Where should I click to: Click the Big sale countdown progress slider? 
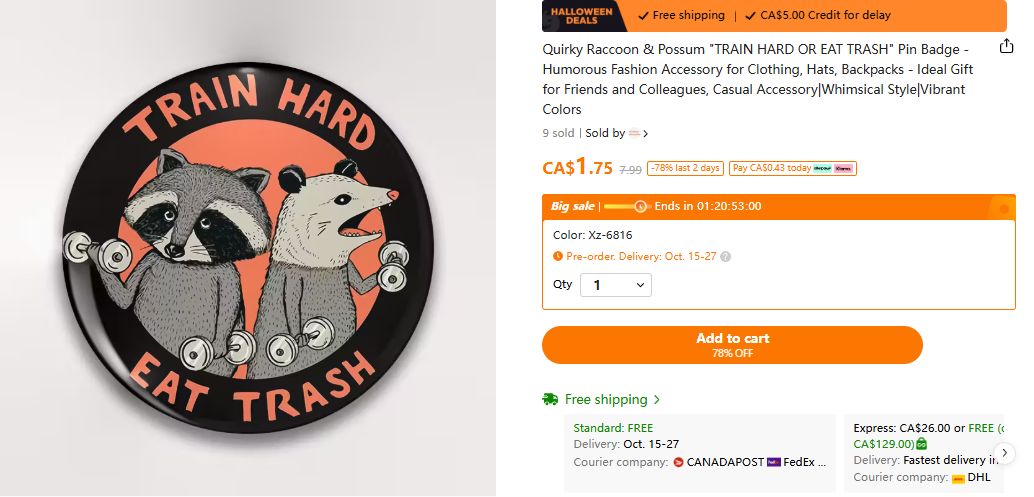coord(627,206)
